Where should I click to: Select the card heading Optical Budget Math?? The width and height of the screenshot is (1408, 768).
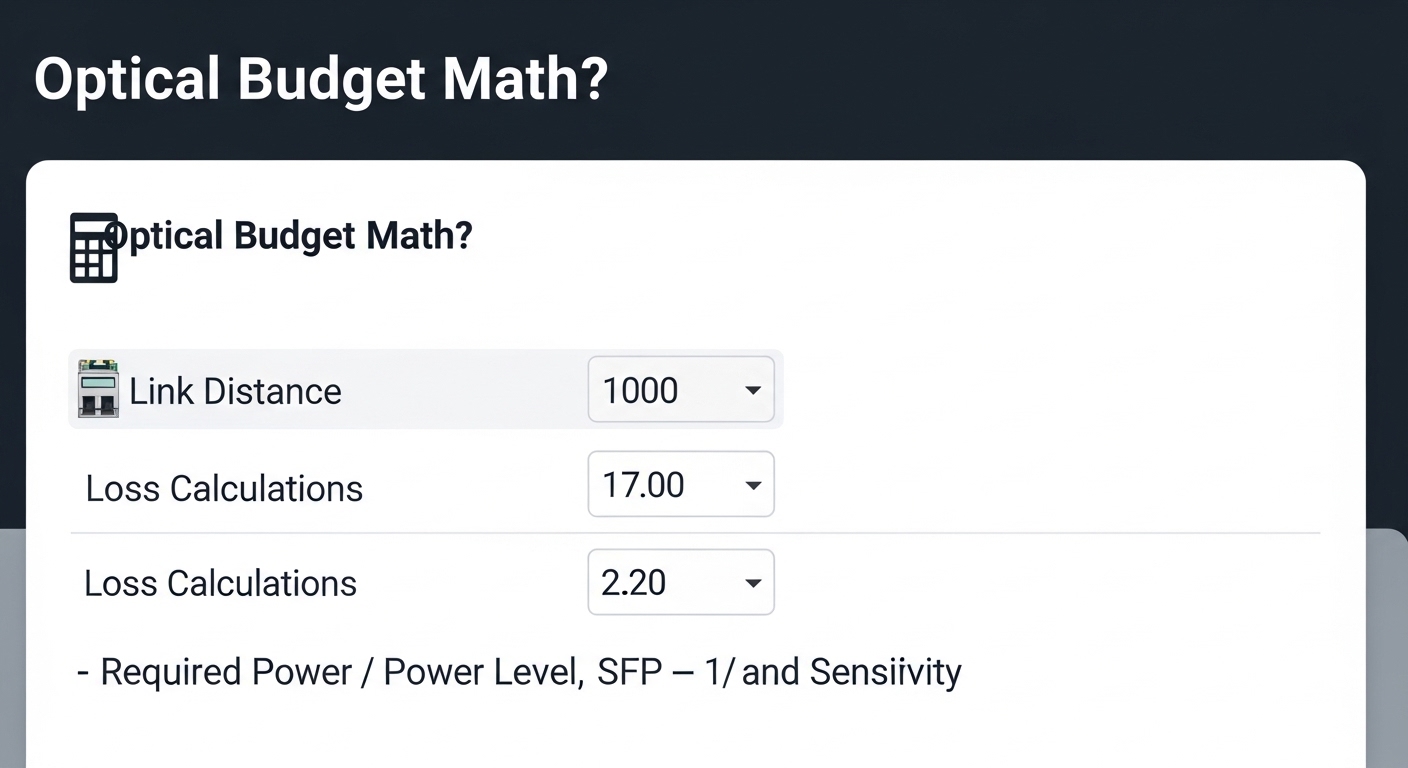click(x=290, y=236)
